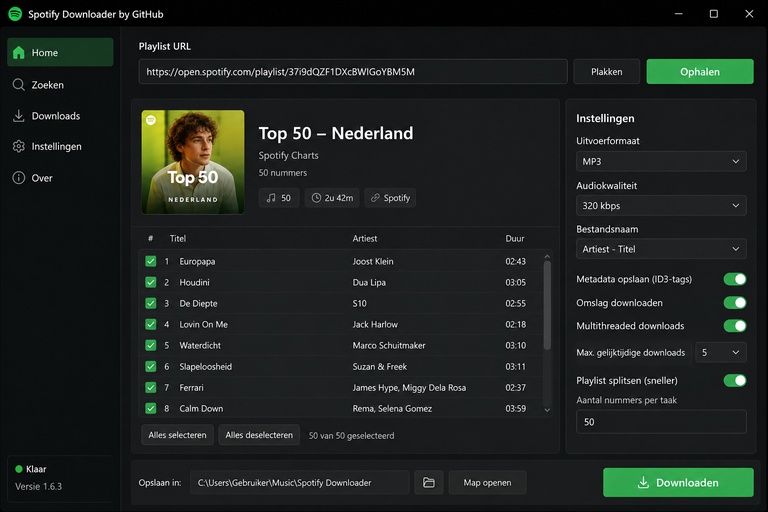The image size is (768, 512).
Task: Click the green Ophalen button
Action: [700, 72]
